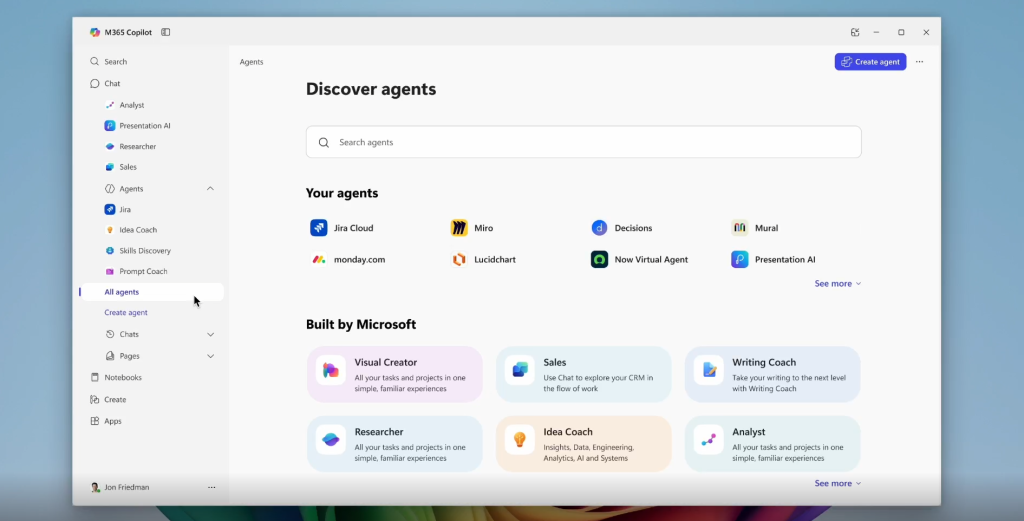Open the Analyst card
This screenshot has width=1024, height=521.
[x=773, y=444]
